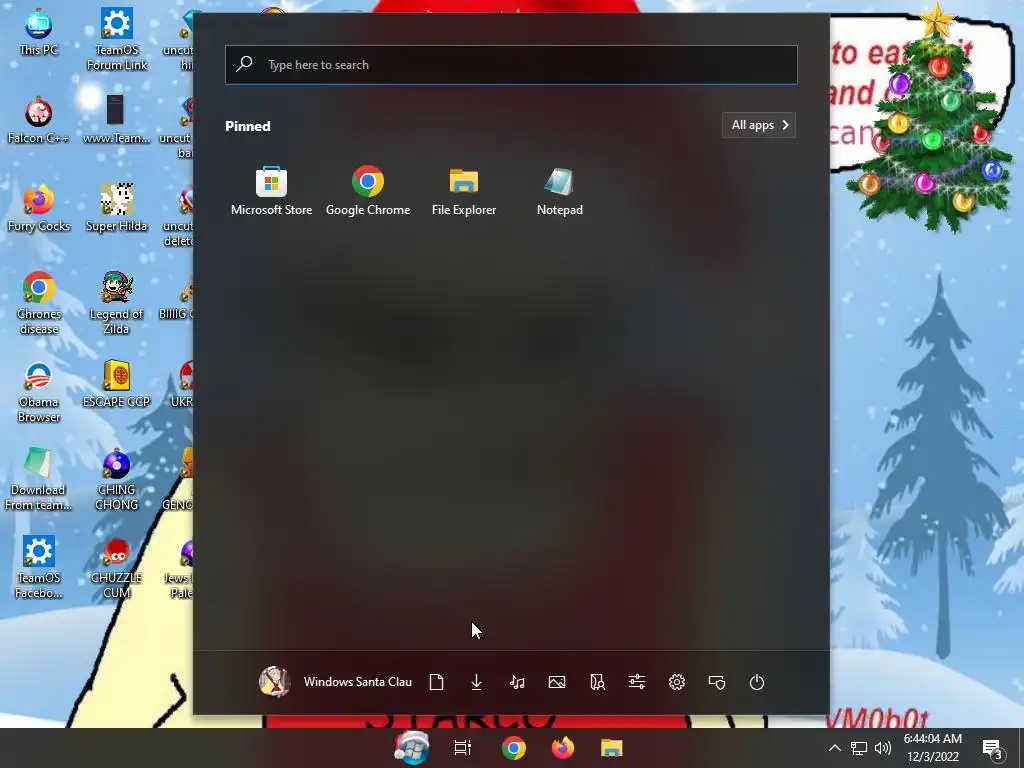The height and width of the screenshot is (768, 1024).
Task: Open pinned Notepad app
Action: click(560, 191)
